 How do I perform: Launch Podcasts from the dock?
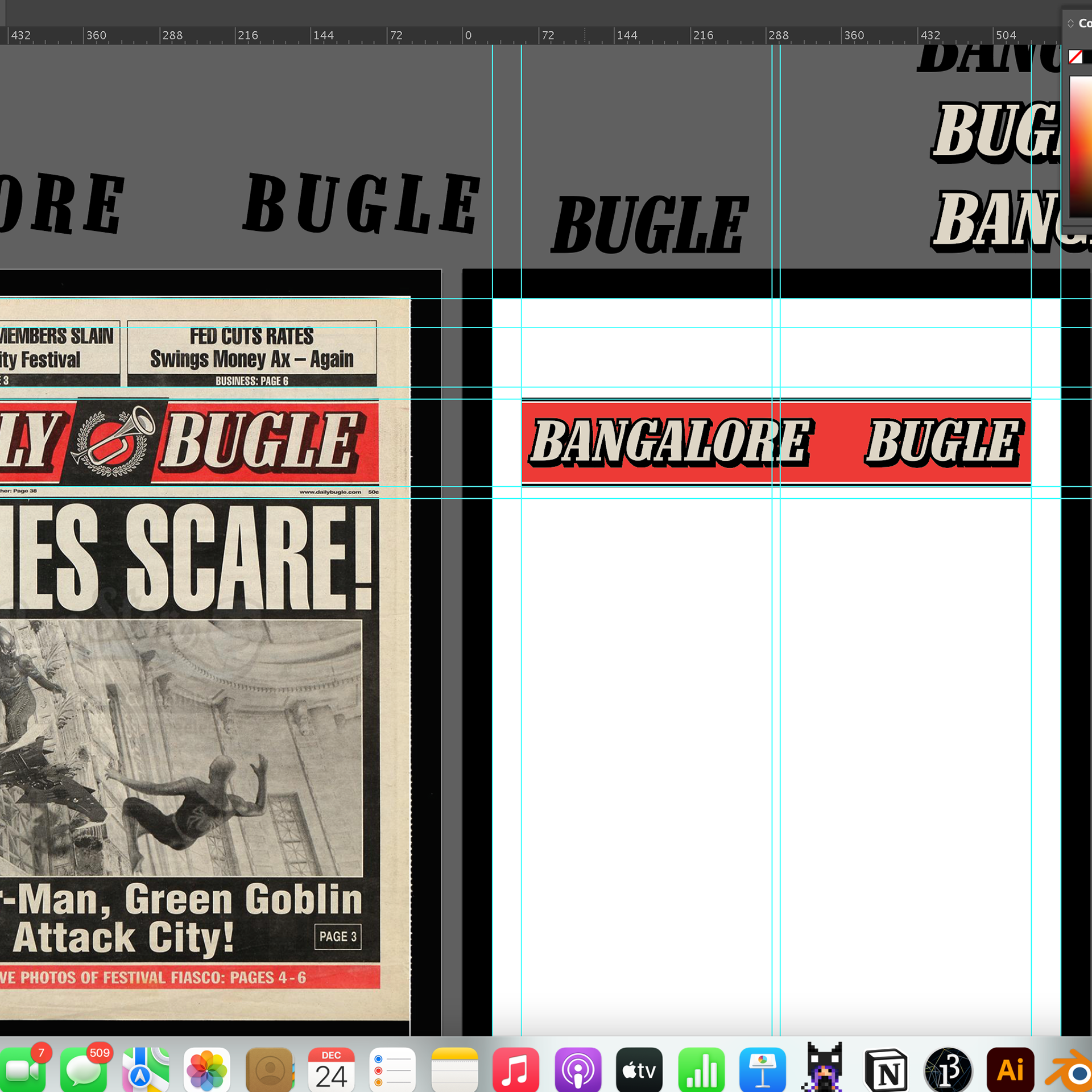[x=578, y=1070]
